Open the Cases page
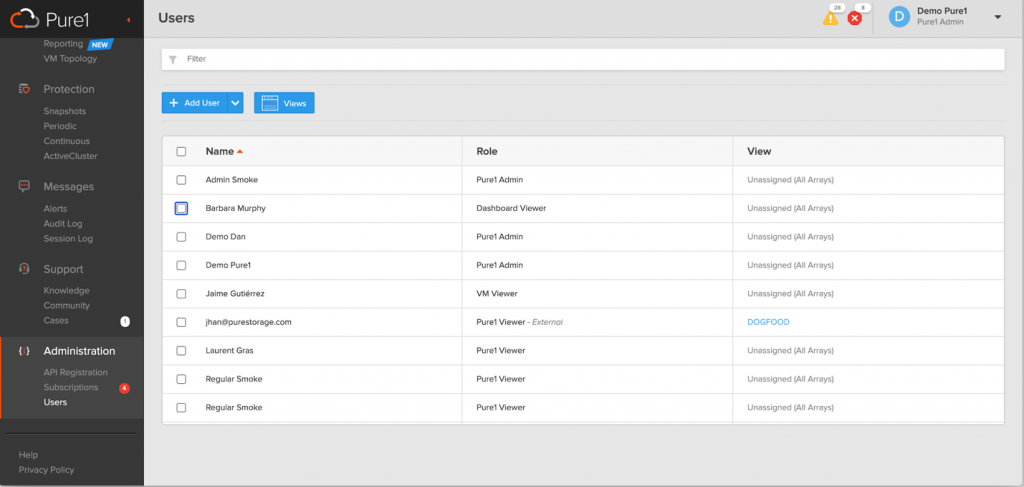This screenshot has width=1024, height=487. click(56, 321)
